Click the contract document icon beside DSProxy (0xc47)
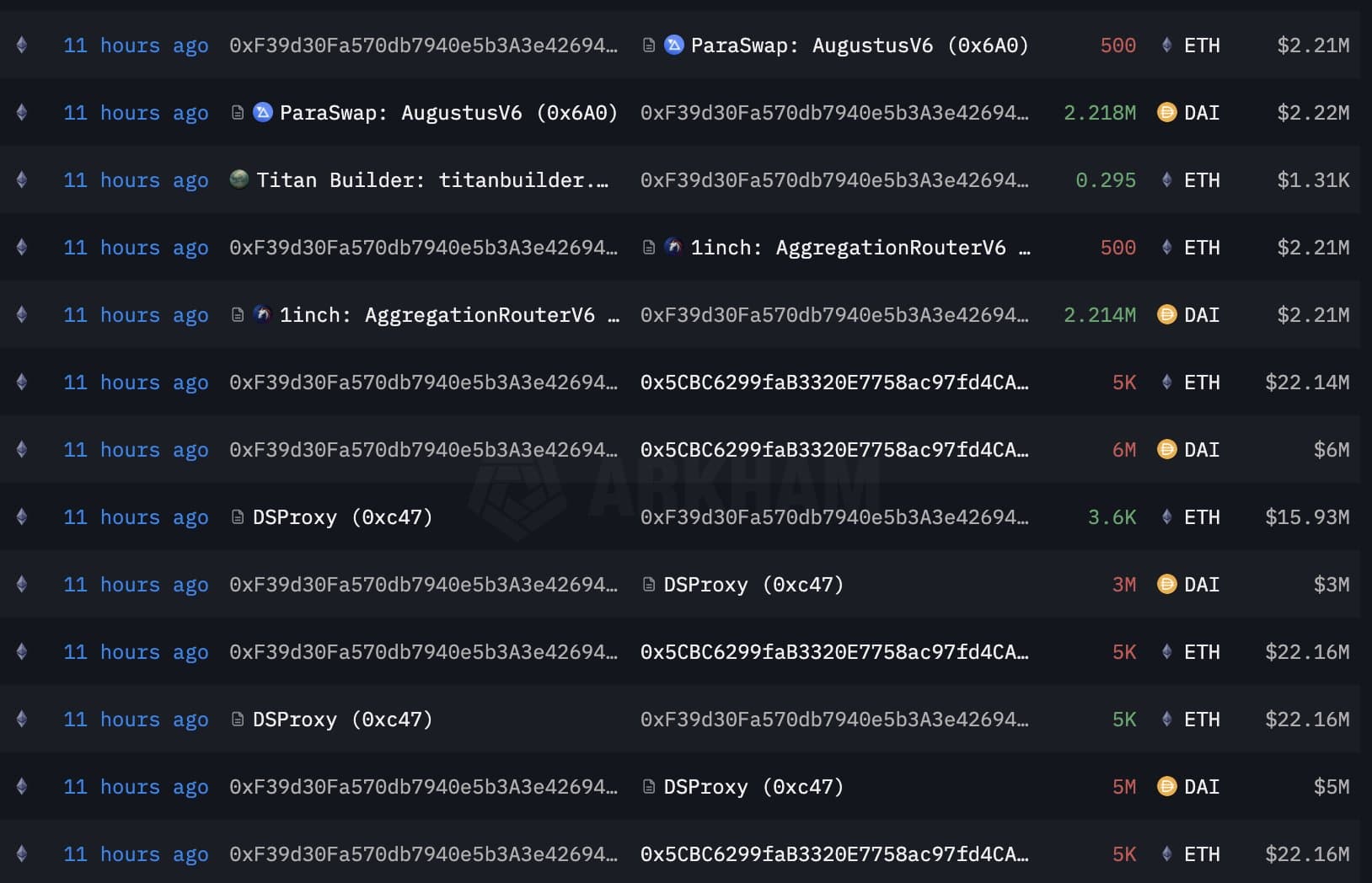This screenshot has height=883, width=1372. tap(235, 516)
